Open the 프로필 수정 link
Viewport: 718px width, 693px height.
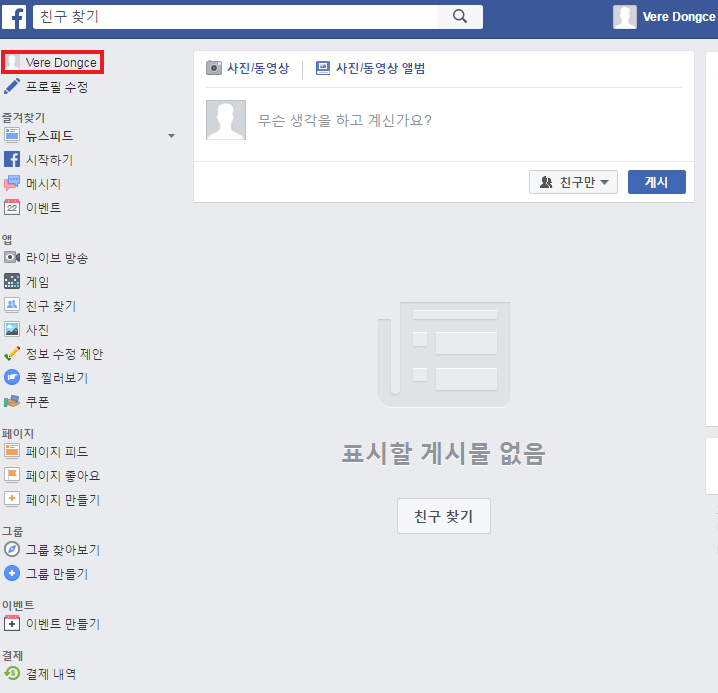click(57, 87)
